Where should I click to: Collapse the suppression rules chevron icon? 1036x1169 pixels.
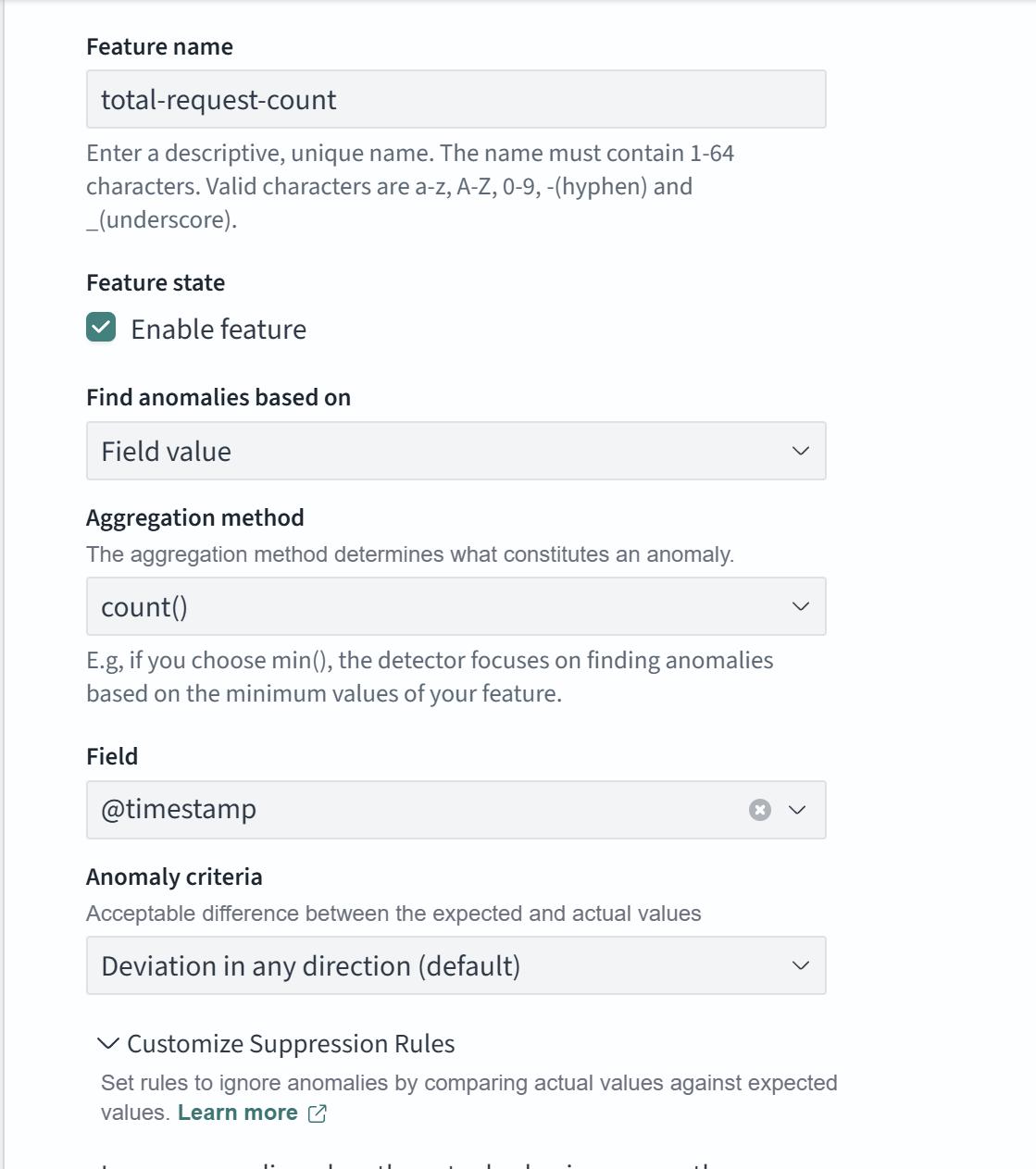[x=108, y=1043]
